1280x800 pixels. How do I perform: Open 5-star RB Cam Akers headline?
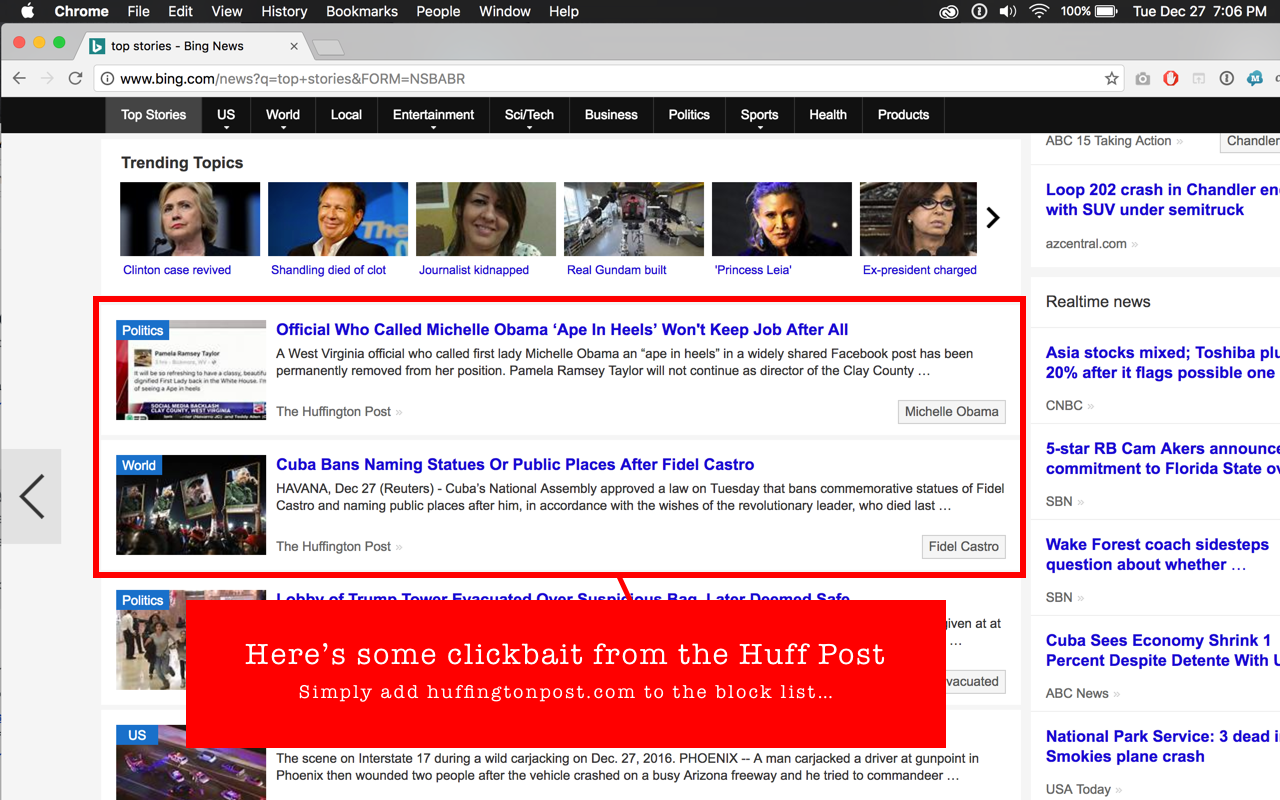pos(1163,458)
